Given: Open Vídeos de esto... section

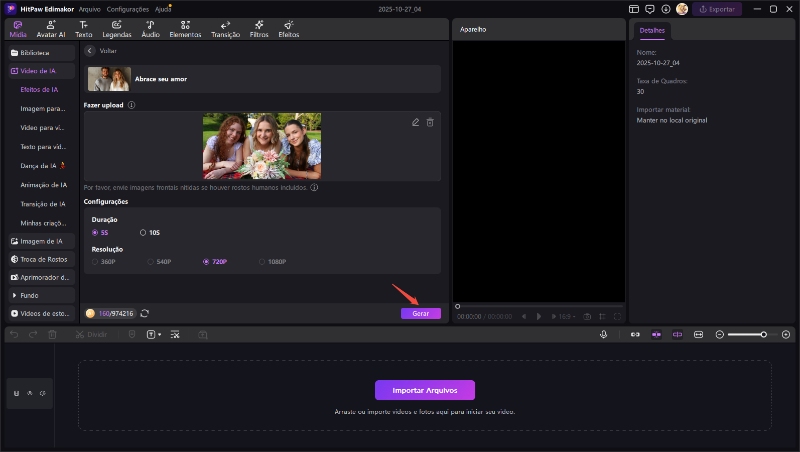Looking at the screenshot, I should tap(42, 313).
